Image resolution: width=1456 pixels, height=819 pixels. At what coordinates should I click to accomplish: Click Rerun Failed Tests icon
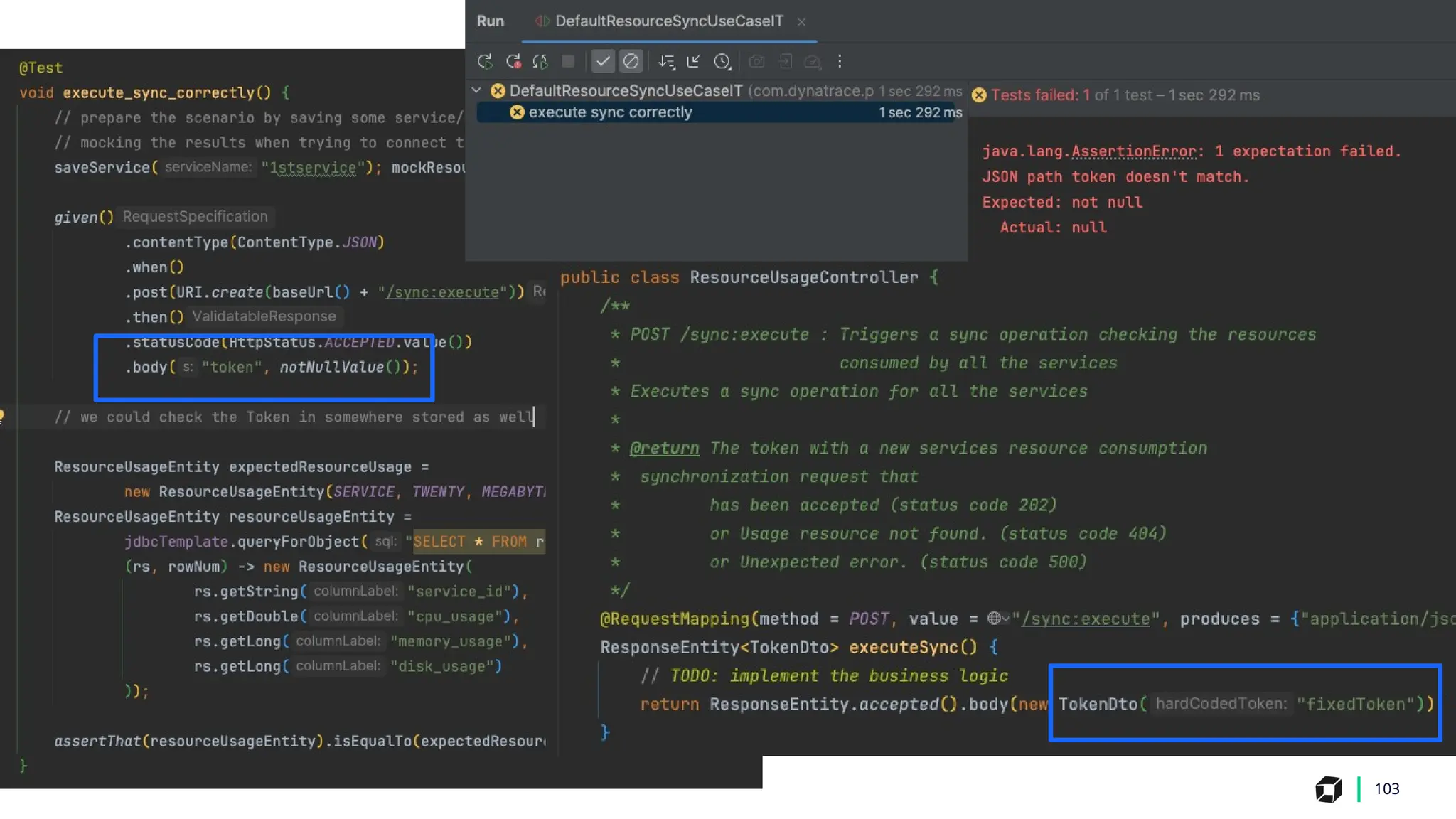[x=513, y=62]
